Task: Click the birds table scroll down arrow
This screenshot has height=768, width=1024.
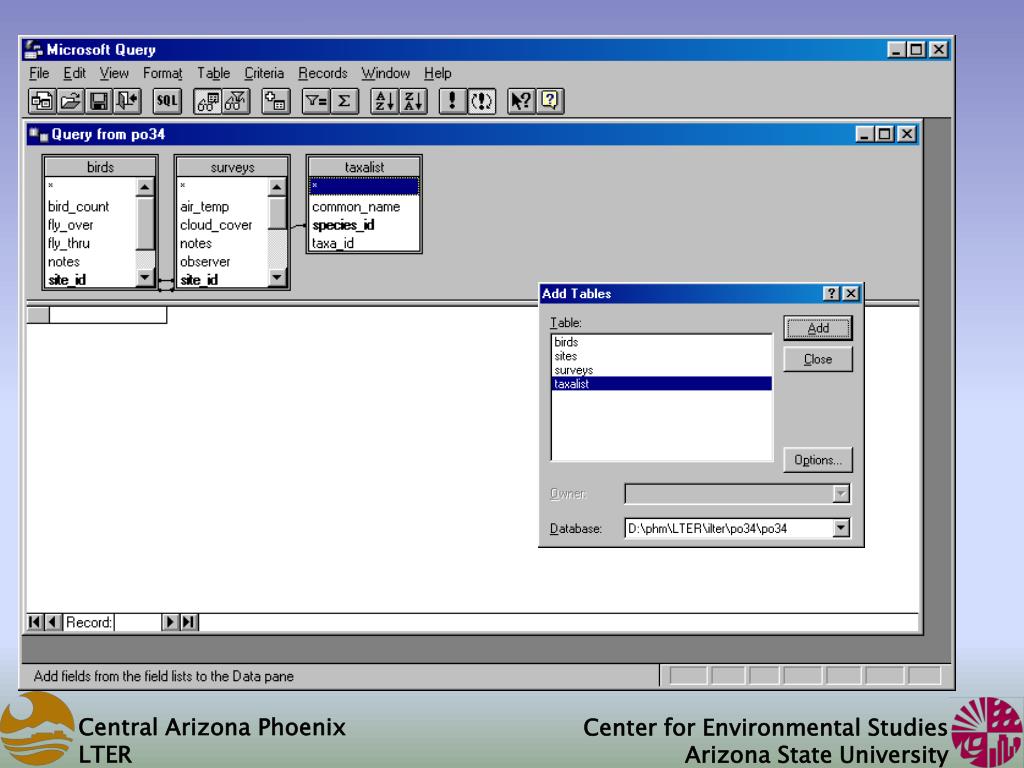Action: tap(145, 278)
